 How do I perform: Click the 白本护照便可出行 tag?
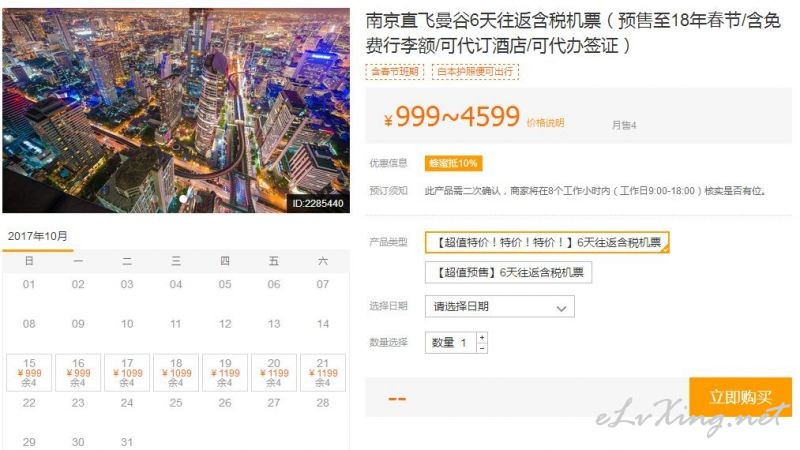click(x=475, y=71)
